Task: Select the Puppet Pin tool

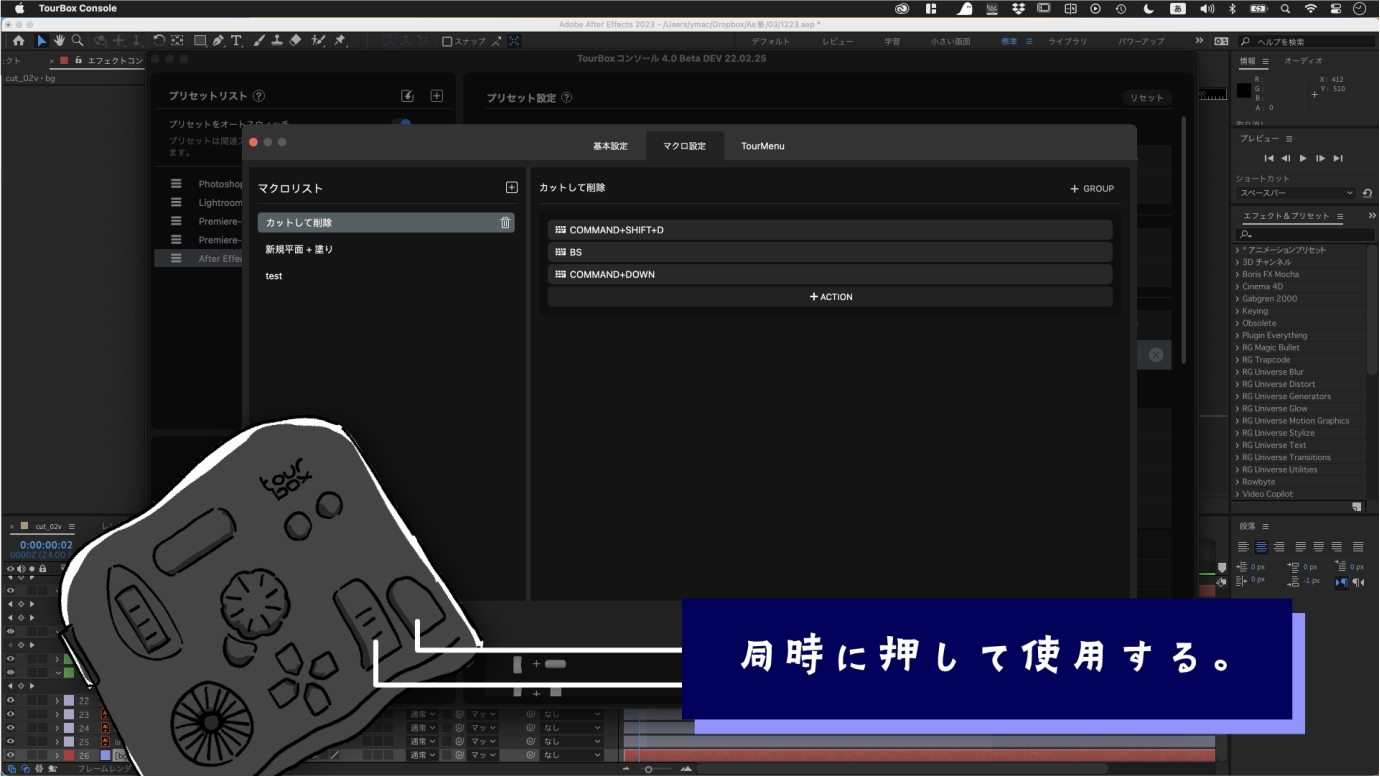Action: click(340, 41)
